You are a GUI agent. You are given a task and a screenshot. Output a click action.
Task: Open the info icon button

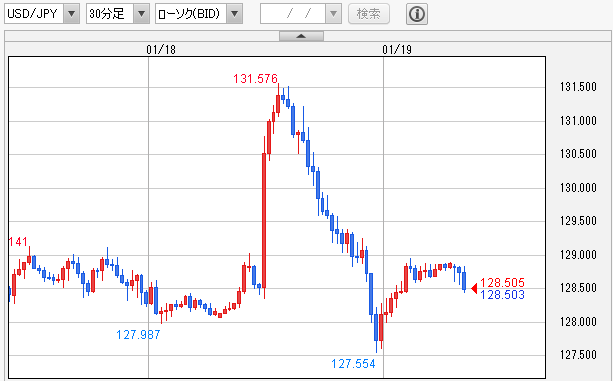417,14
